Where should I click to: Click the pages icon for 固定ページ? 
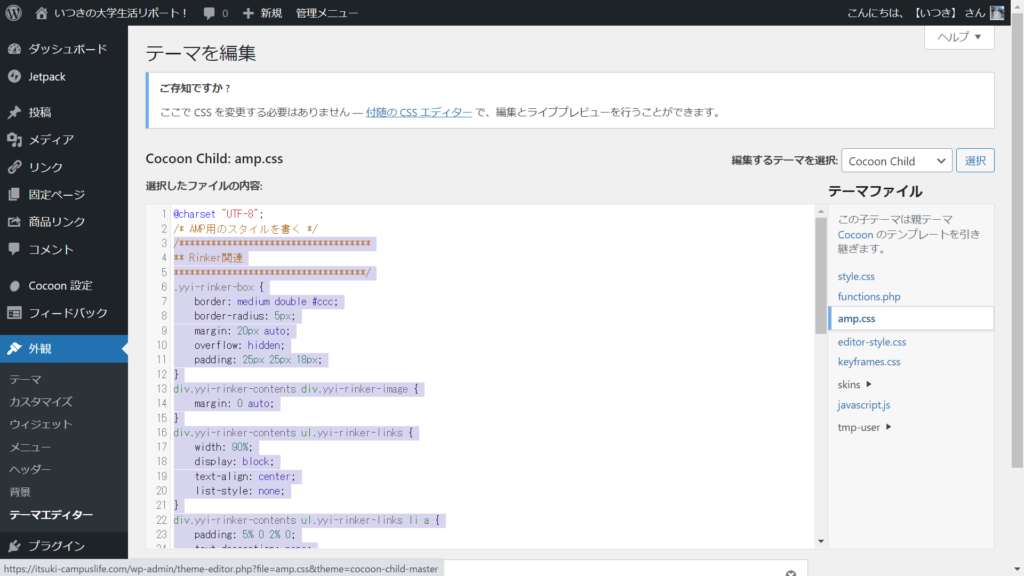pos(14,195)
